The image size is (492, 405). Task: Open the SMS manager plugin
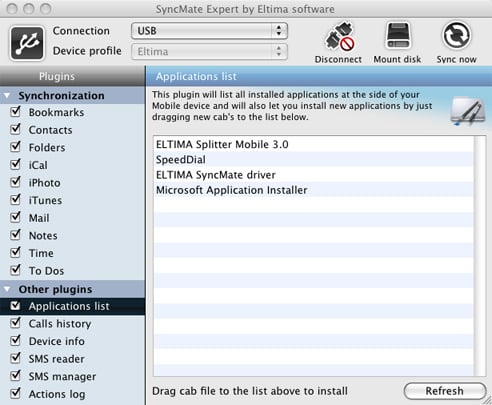(62, 377)
